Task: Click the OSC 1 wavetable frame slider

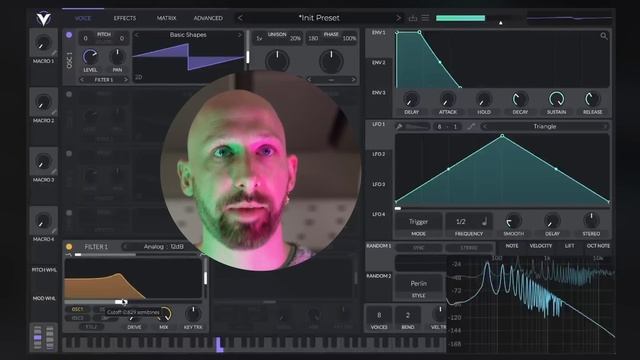Action: tap(247, 56)
